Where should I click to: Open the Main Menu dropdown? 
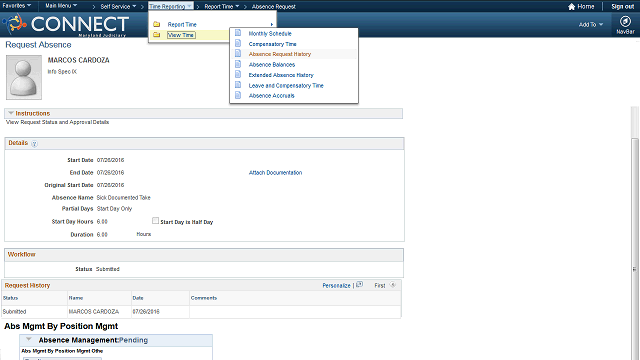[x=61, y=6]
